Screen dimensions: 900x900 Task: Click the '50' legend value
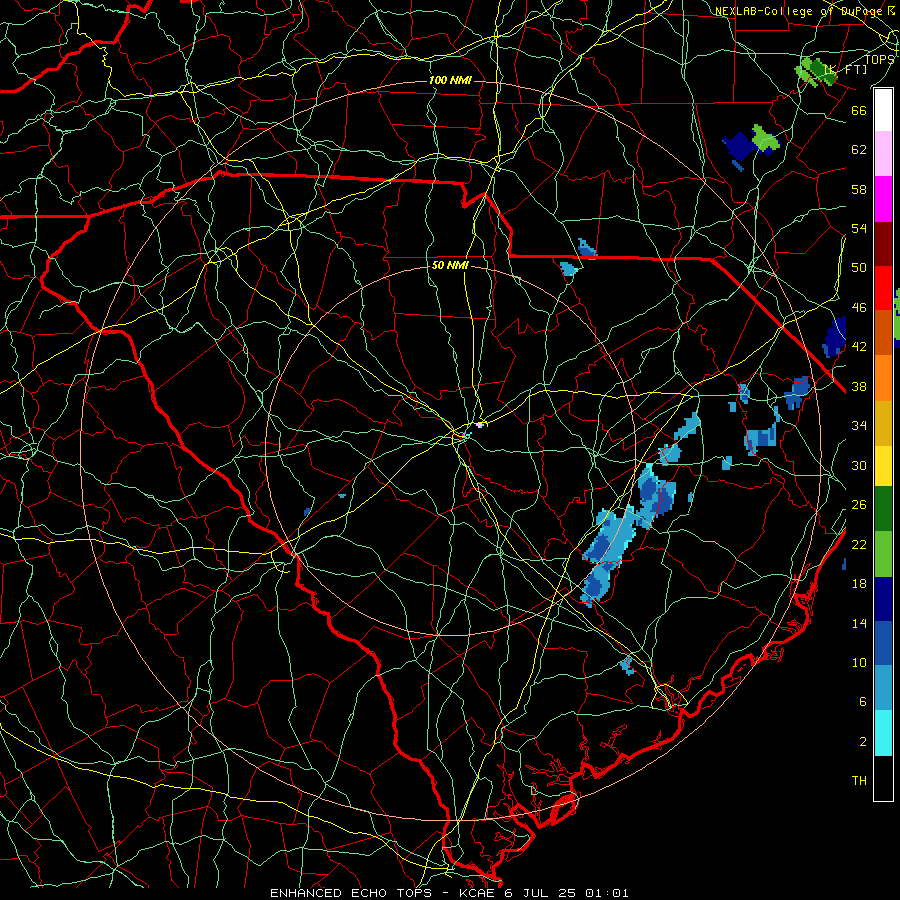[859, 268]
